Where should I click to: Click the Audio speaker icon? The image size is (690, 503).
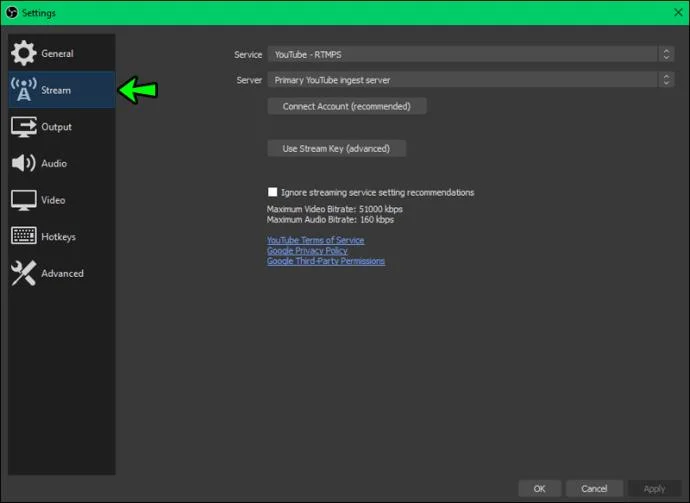(23, 163)
